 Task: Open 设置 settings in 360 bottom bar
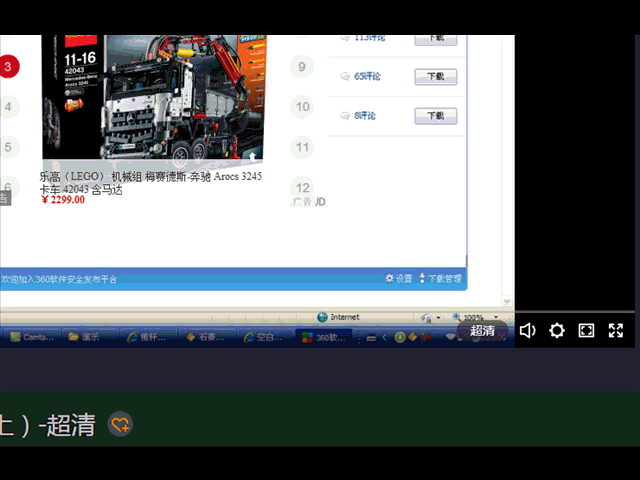point(399,279)
